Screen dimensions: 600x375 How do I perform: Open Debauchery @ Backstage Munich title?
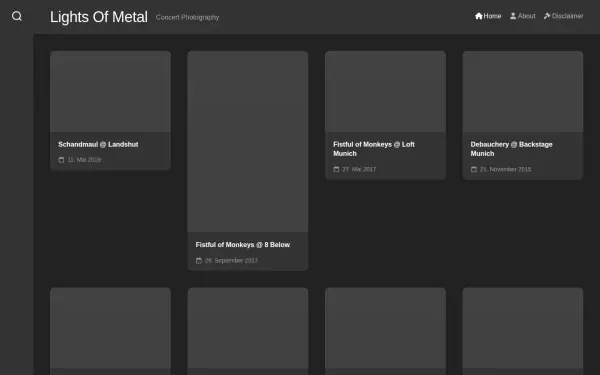(x=512, y=149)
